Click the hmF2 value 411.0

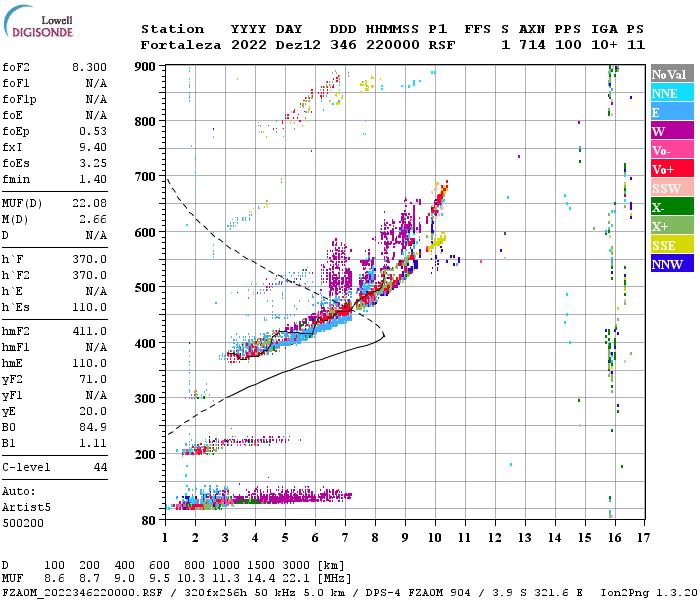point(89,331)
